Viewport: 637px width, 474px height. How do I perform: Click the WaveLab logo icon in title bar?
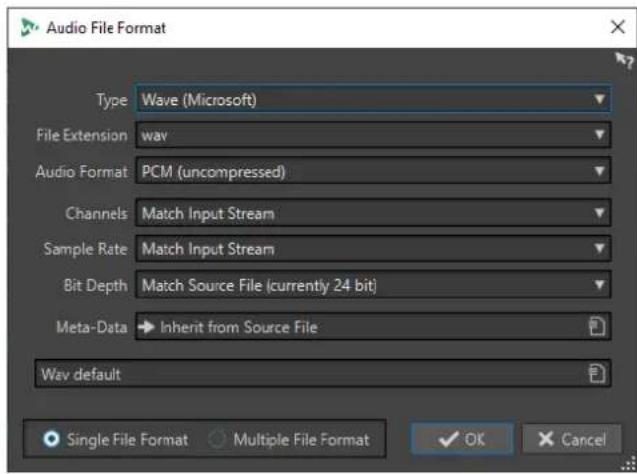(x=29, y=28)
